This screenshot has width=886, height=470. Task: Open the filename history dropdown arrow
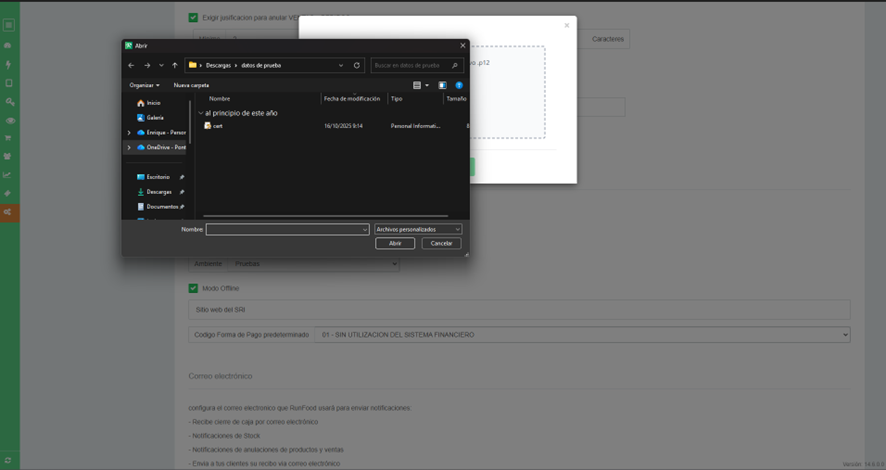(x=365, y=229)
